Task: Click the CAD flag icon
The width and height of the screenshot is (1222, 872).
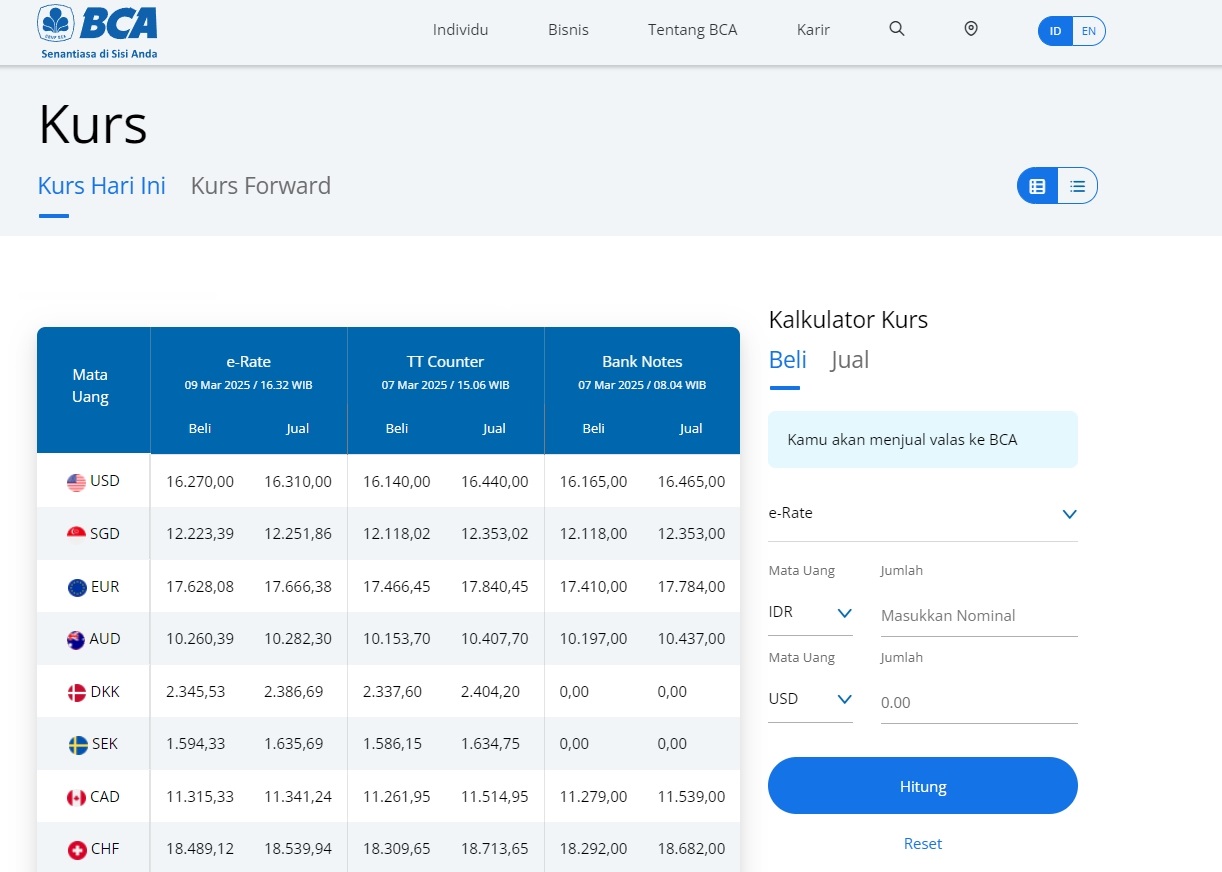Action: [x=76, y=797]
